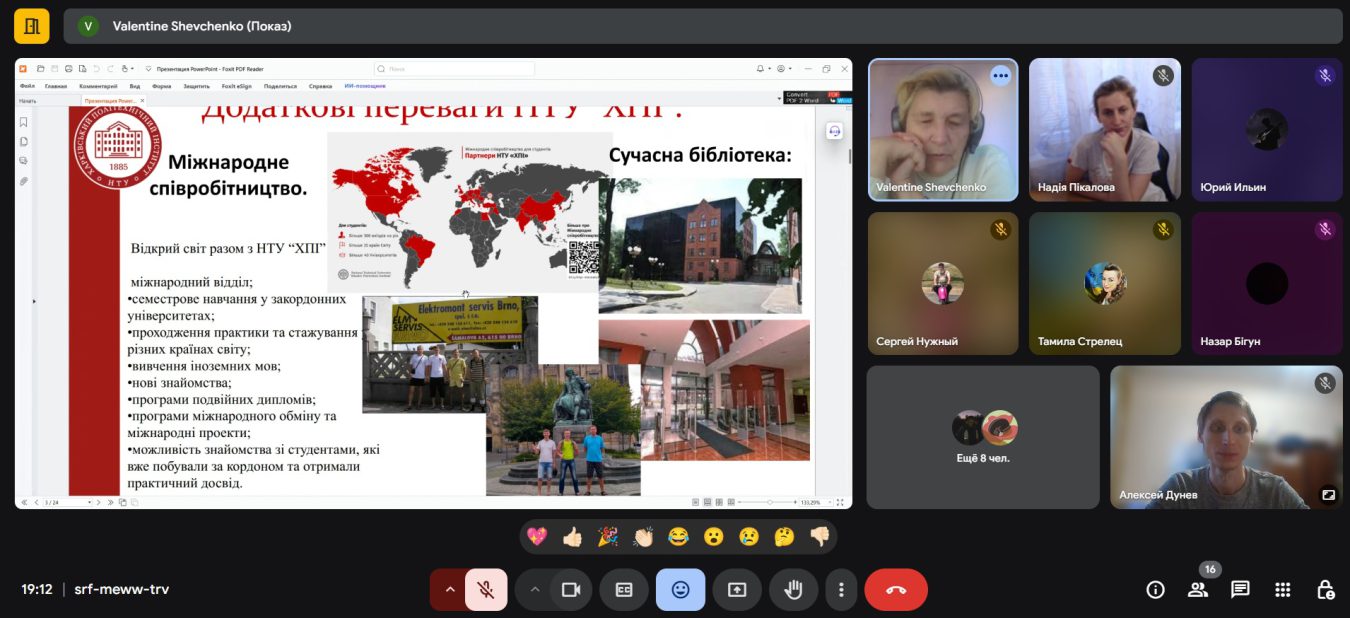Expand microphone audio settings arrow

449,590
